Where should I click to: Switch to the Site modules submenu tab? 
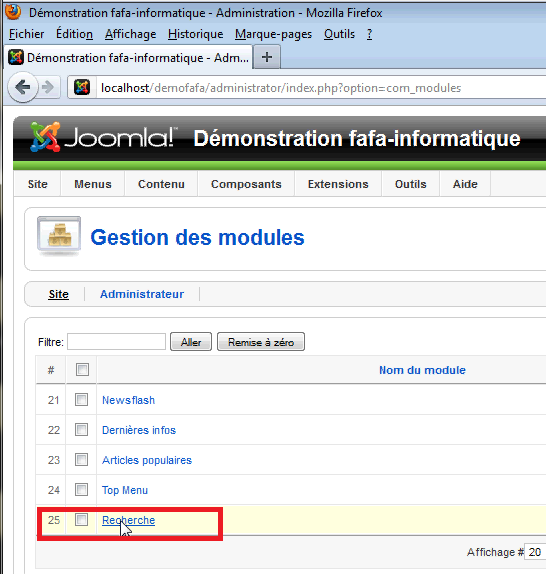[x=59, y=294]
